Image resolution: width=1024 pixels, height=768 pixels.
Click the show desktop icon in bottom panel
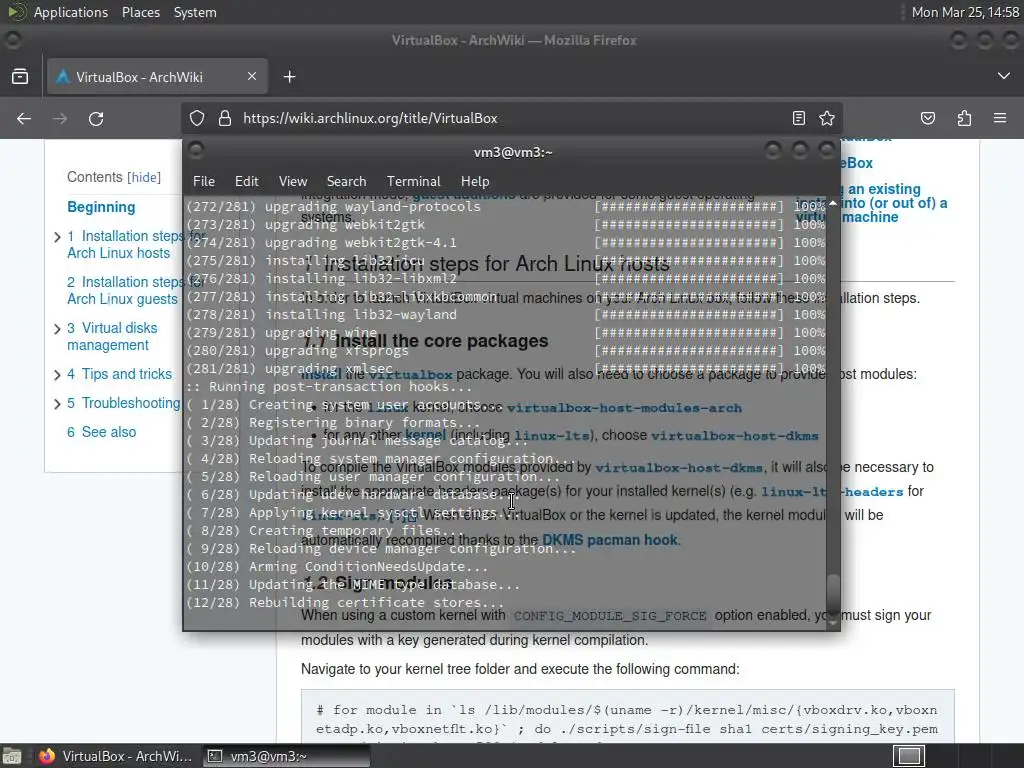click(12, 756)
